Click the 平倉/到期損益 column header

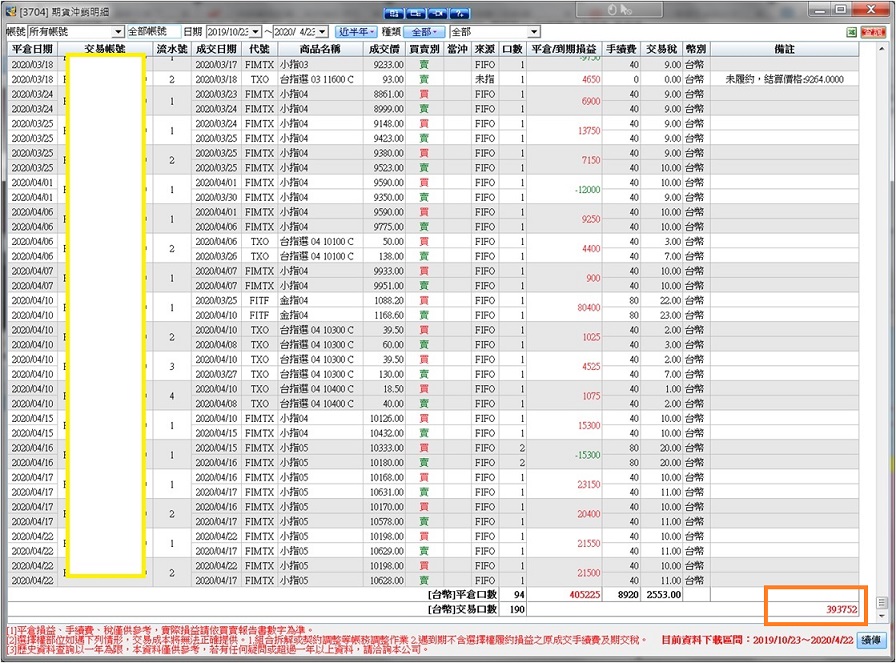[x=564, y=49]
